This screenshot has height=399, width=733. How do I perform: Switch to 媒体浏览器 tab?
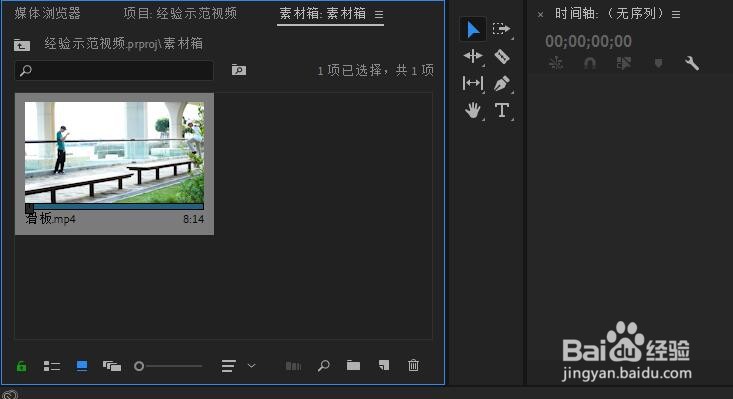point(47,13)
